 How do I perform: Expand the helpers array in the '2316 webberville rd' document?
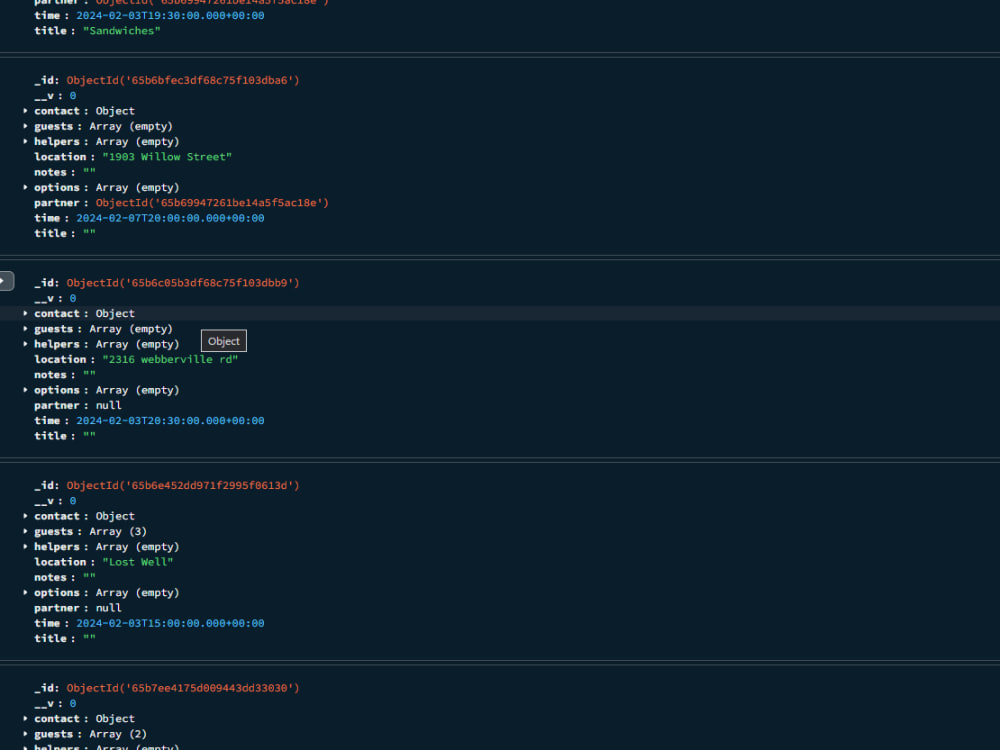[25, 343]
